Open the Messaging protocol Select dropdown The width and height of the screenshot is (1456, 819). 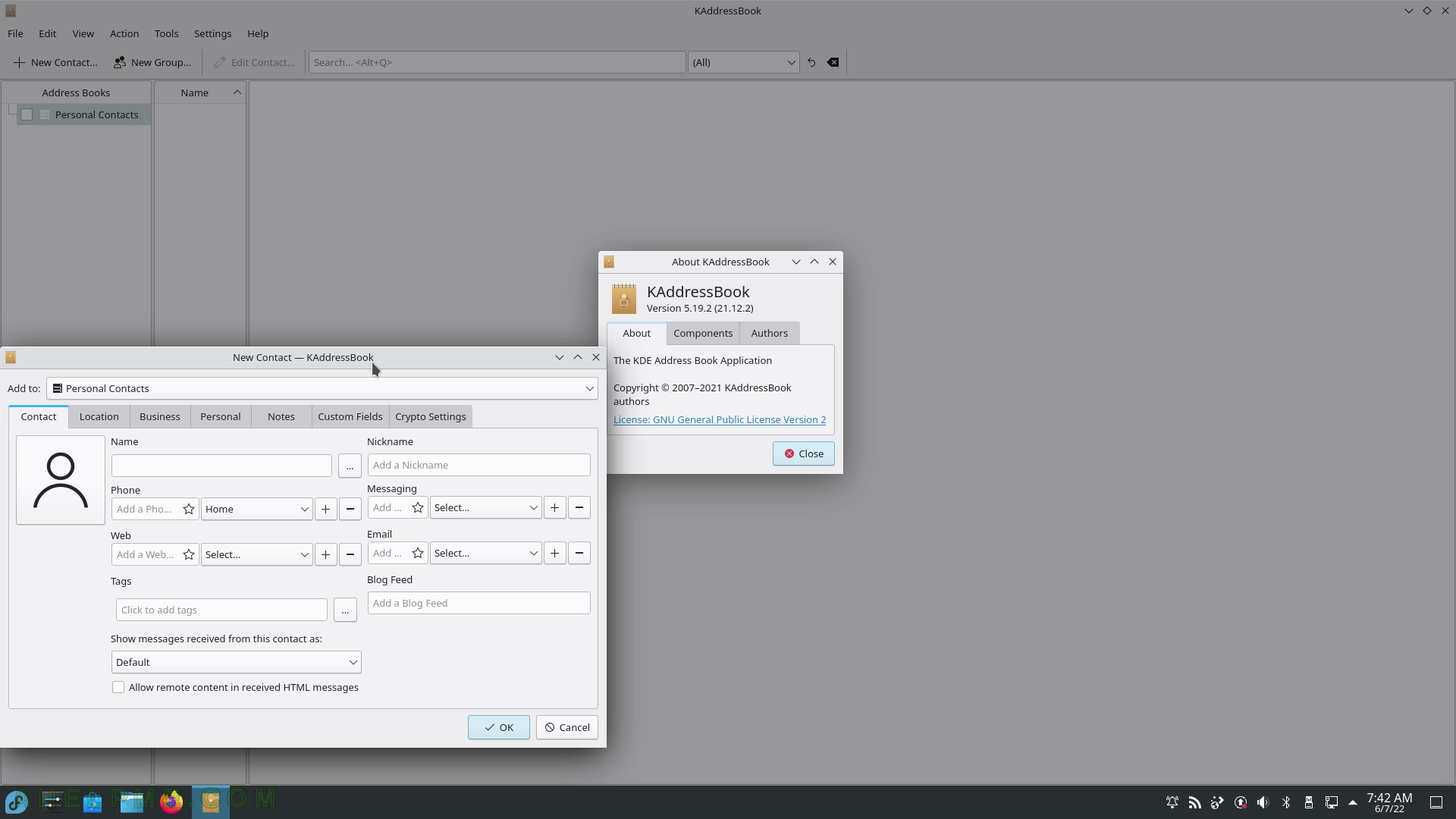click(x=485, y=507)
